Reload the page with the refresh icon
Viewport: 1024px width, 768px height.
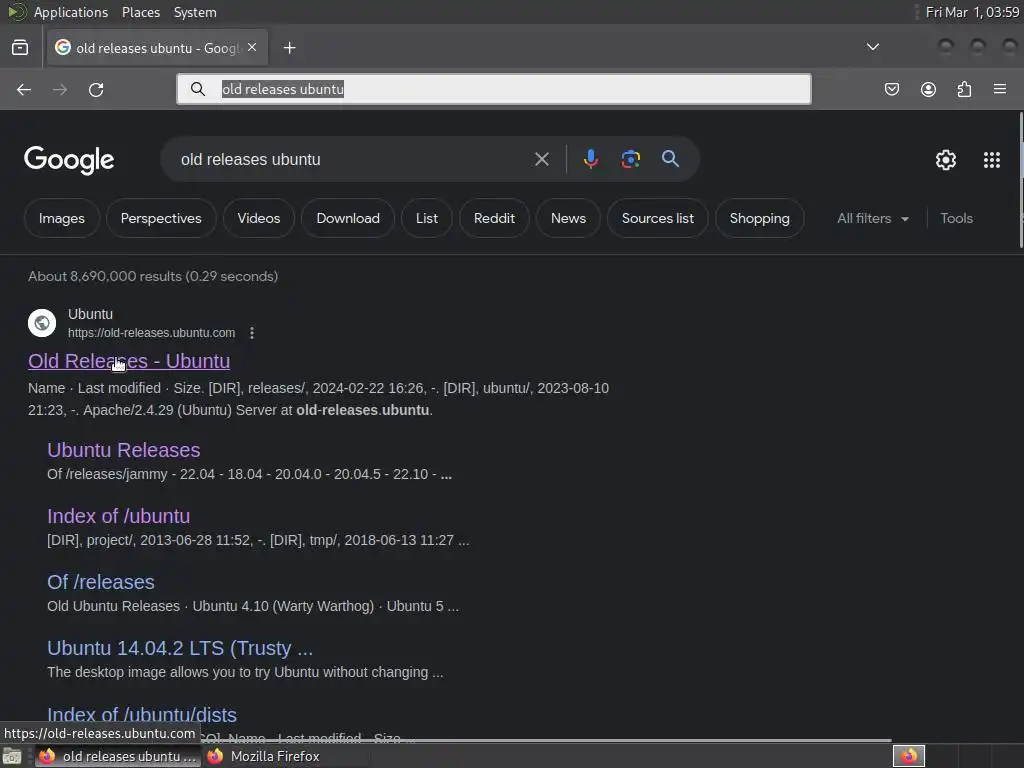pos(96,89)
